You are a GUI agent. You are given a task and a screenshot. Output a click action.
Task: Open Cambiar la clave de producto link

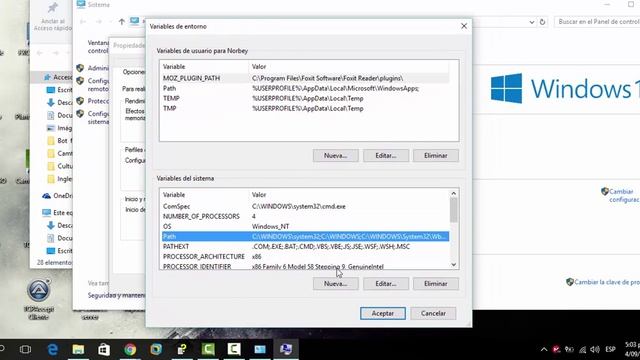pyautogui.click(x=607, y=282)
